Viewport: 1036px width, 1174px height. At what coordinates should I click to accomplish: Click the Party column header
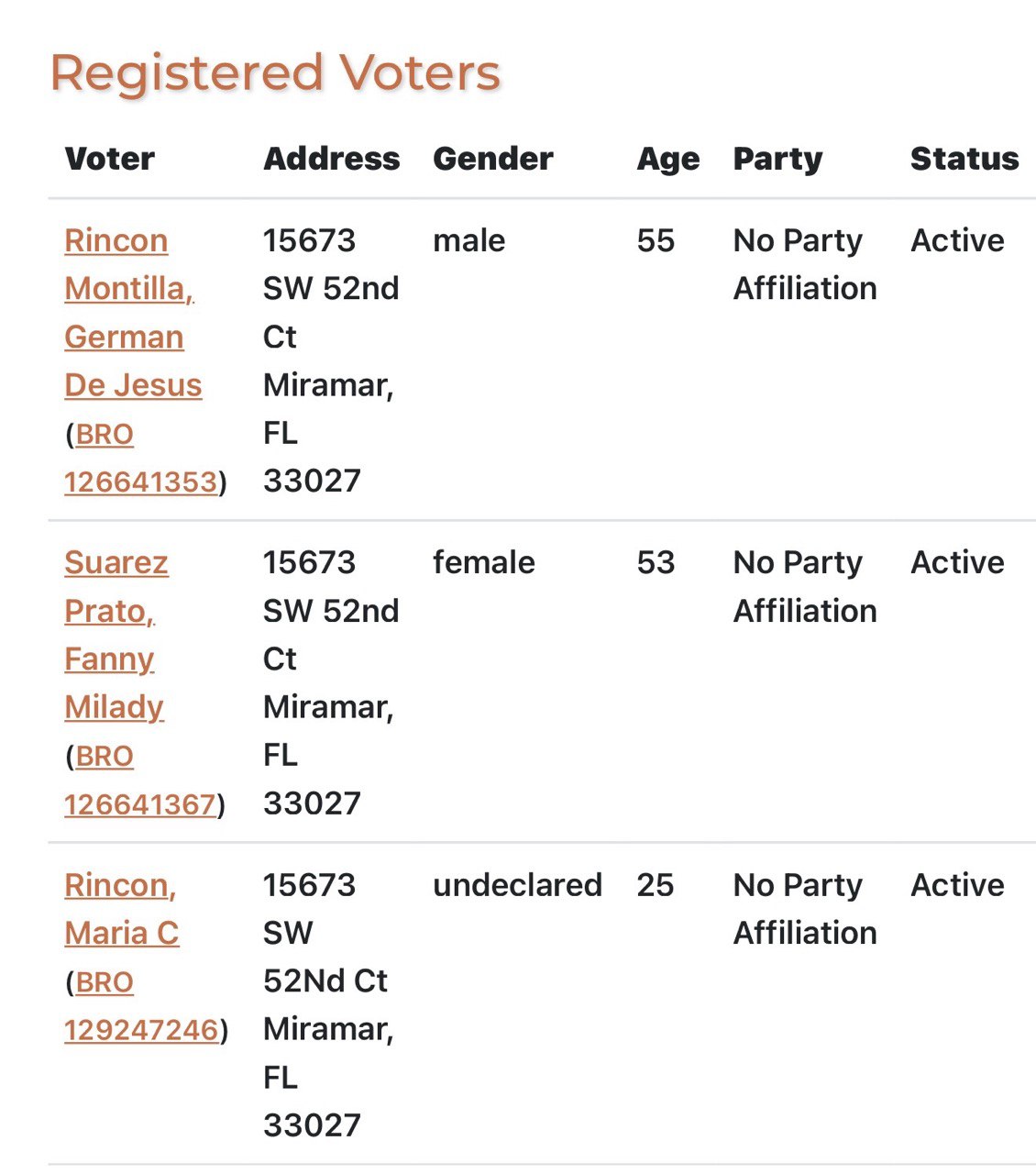point(778,160)
